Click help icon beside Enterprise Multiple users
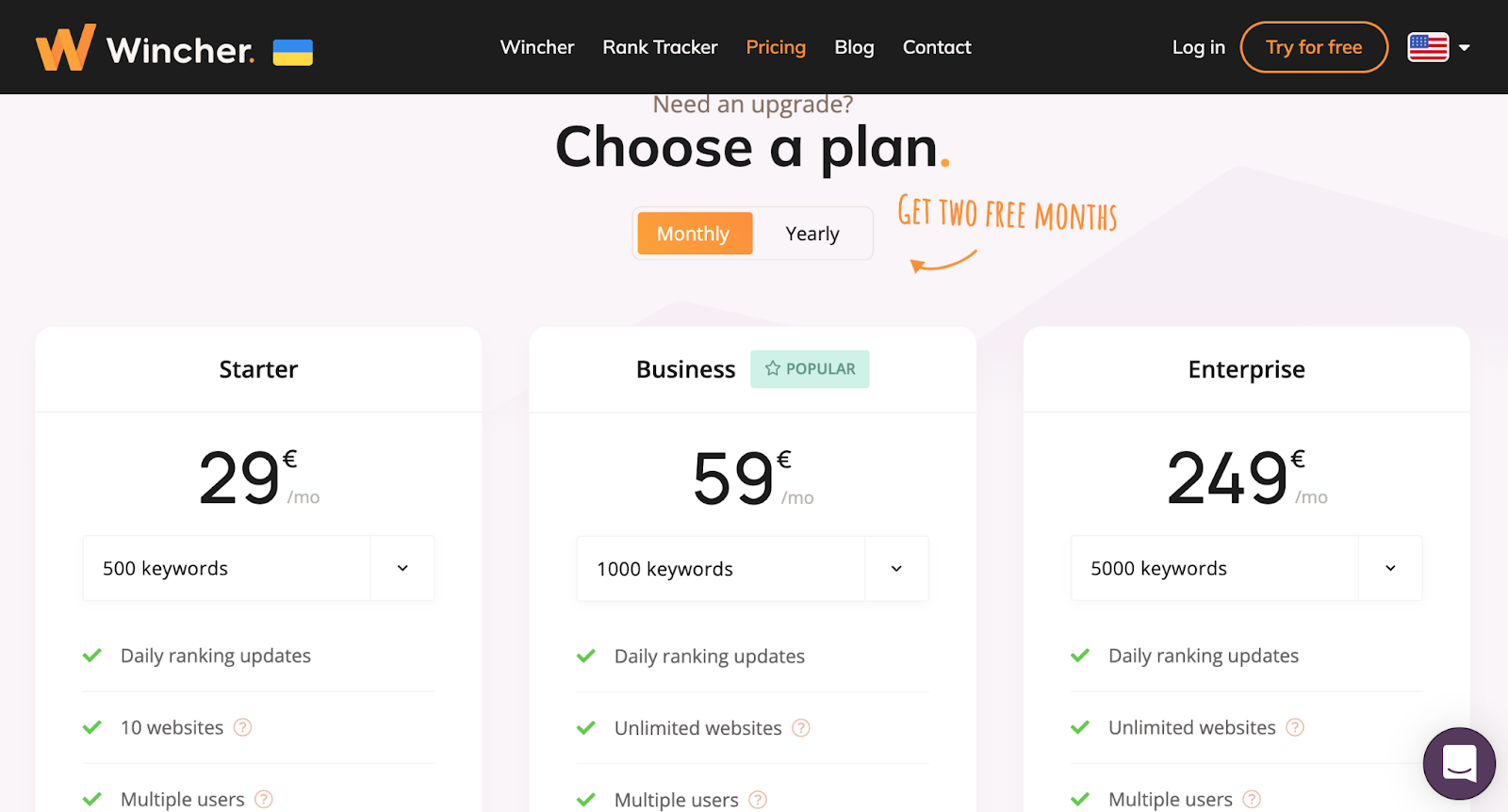The height and width of the screenshot is (812, 1508). [x=1252, y=799]
